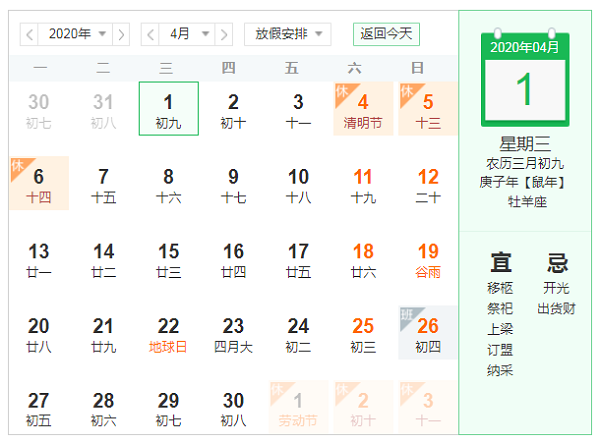Image resolution: width=600 pixels, height=443 pixels.
Task: Select April 19 谷雨 date
Action: pyautogui.click(x=428, y=259)
